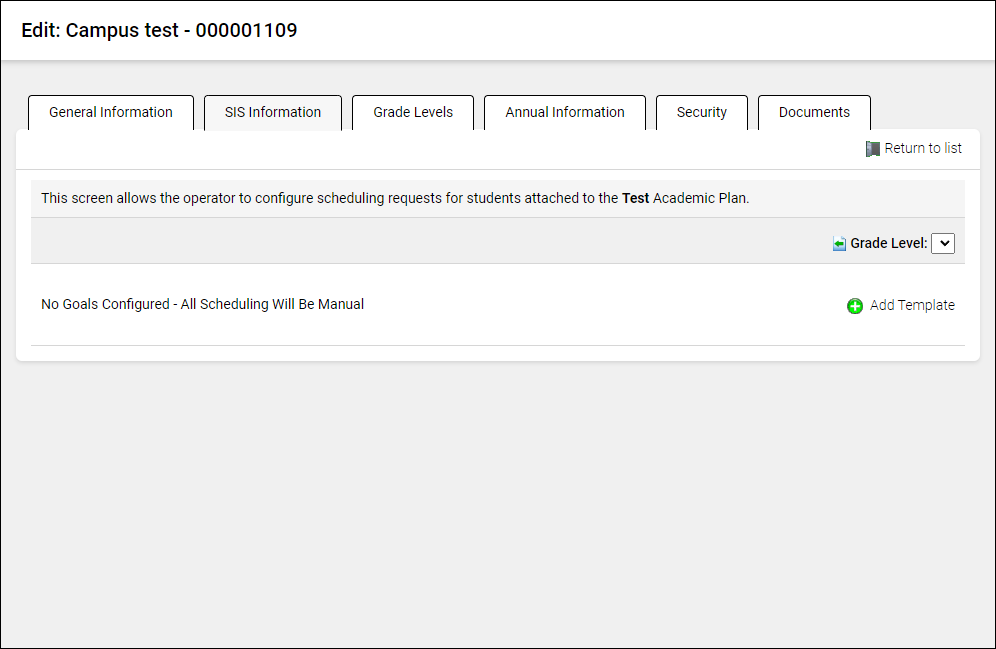The height and width of the screenshot is (649, 996).
Task: Click the Return to list link
Action: [x=923, y=149]
